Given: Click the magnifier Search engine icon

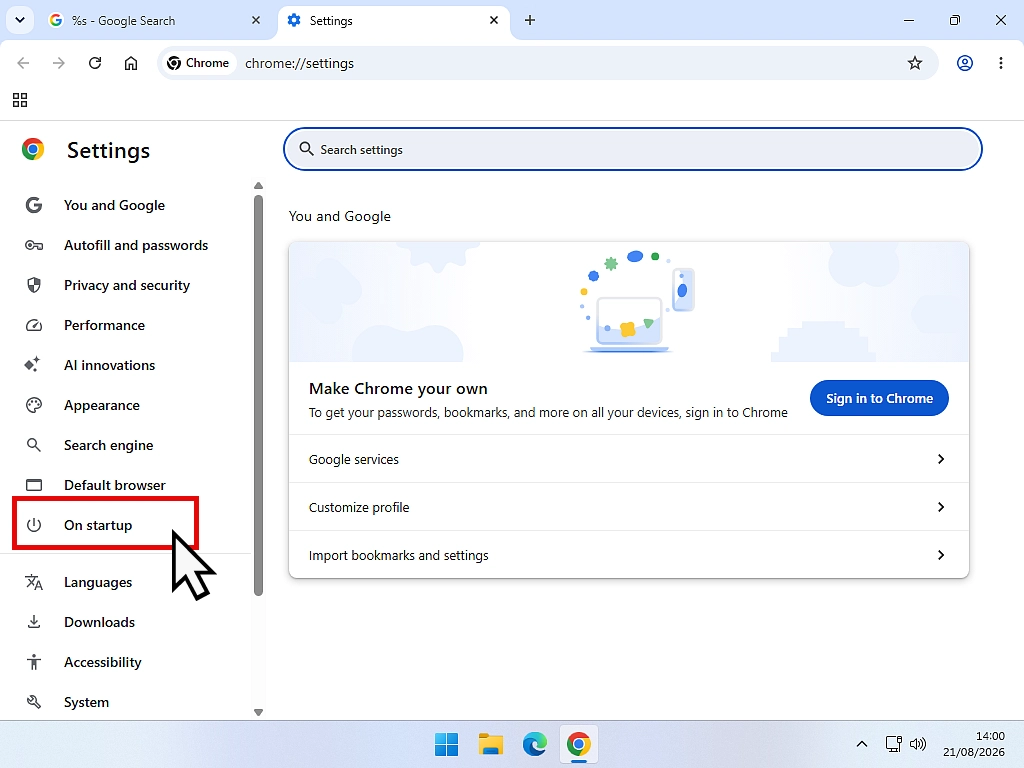Looking at the screenshot, I should click(33, 445).
